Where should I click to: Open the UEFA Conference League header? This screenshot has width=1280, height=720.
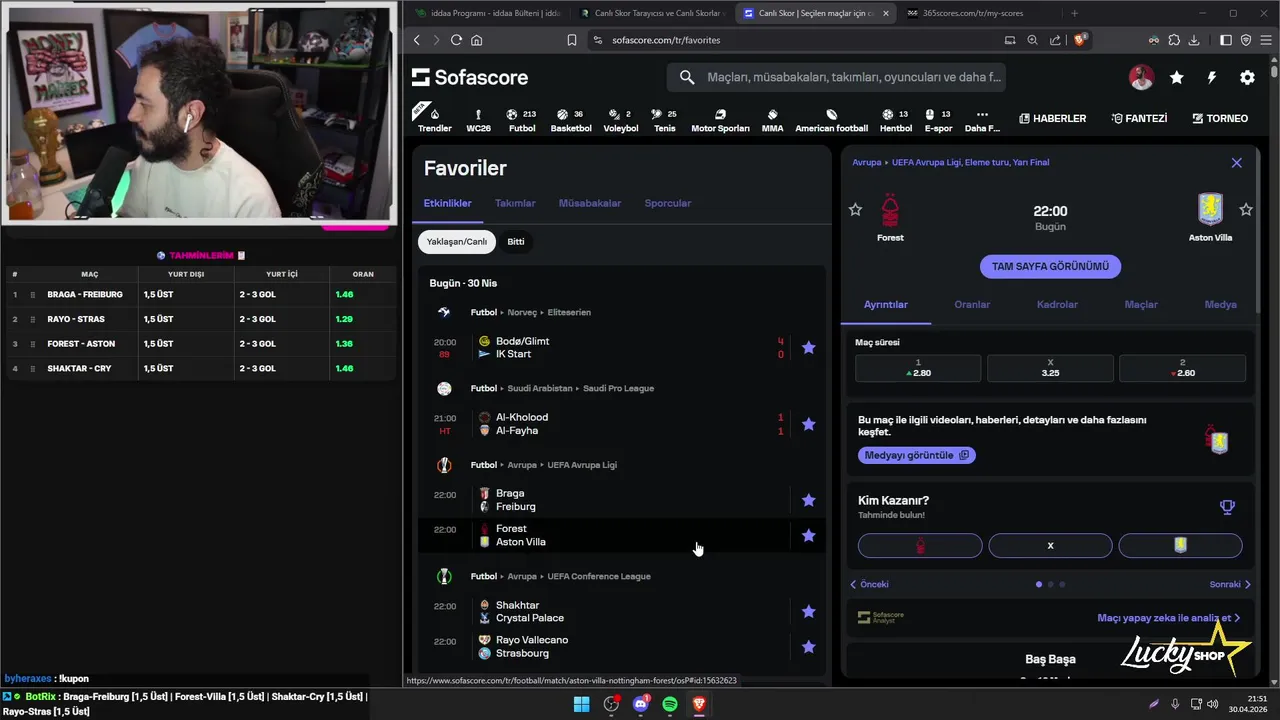(x=561, y=576)
